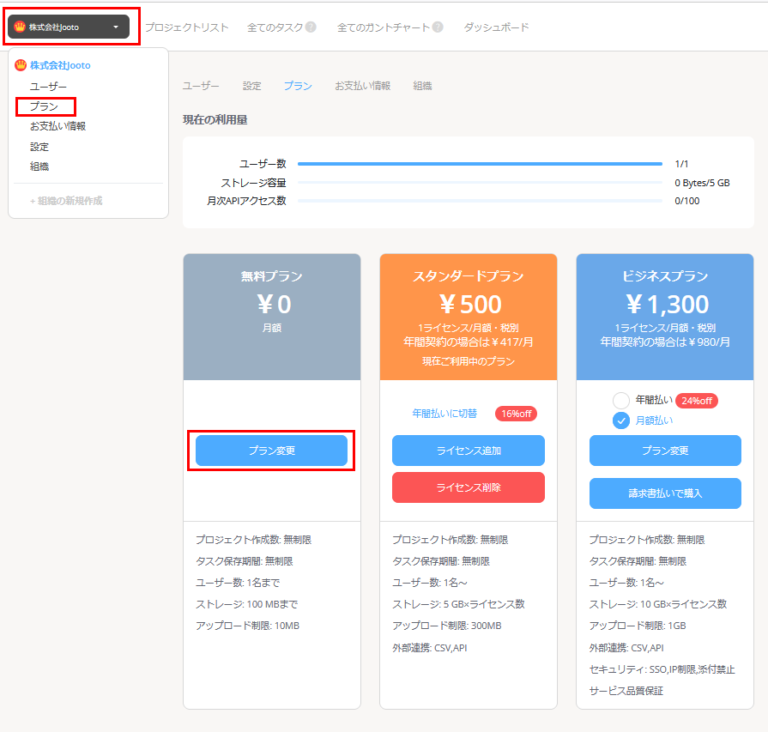Select プラン in the left sidebar menu

tap(44, 106)
